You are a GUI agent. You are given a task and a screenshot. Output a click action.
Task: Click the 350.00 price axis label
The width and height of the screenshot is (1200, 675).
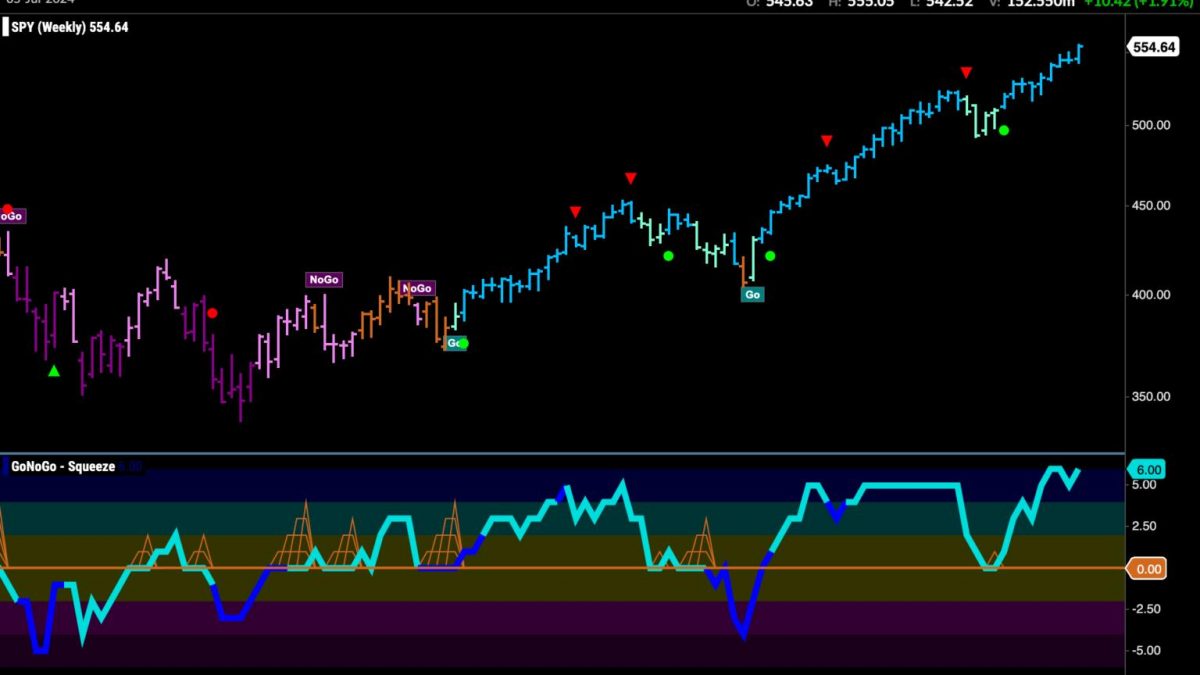(1151, 396)
